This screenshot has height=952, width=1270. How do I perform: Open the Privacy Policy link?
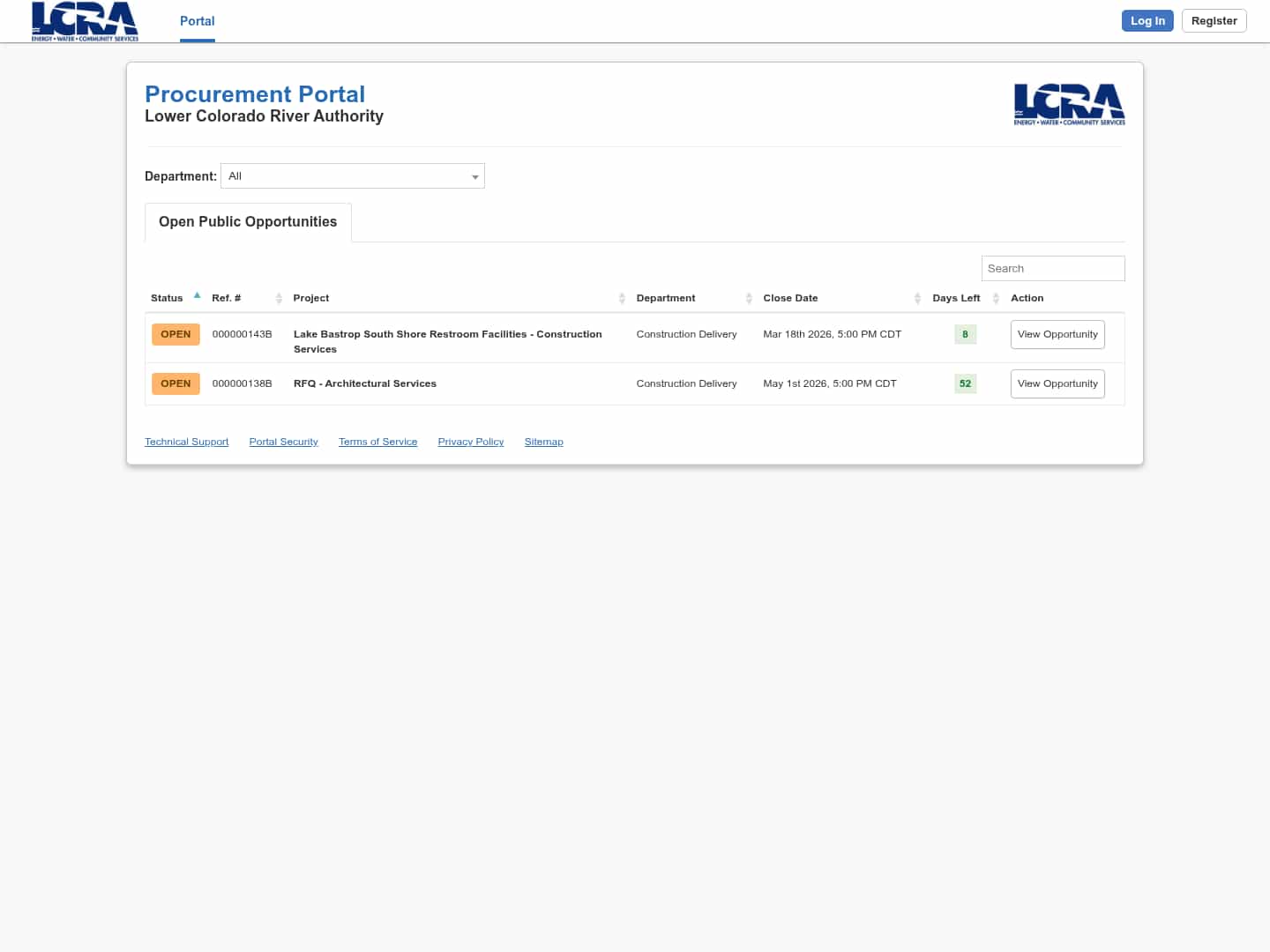[470, 441]
